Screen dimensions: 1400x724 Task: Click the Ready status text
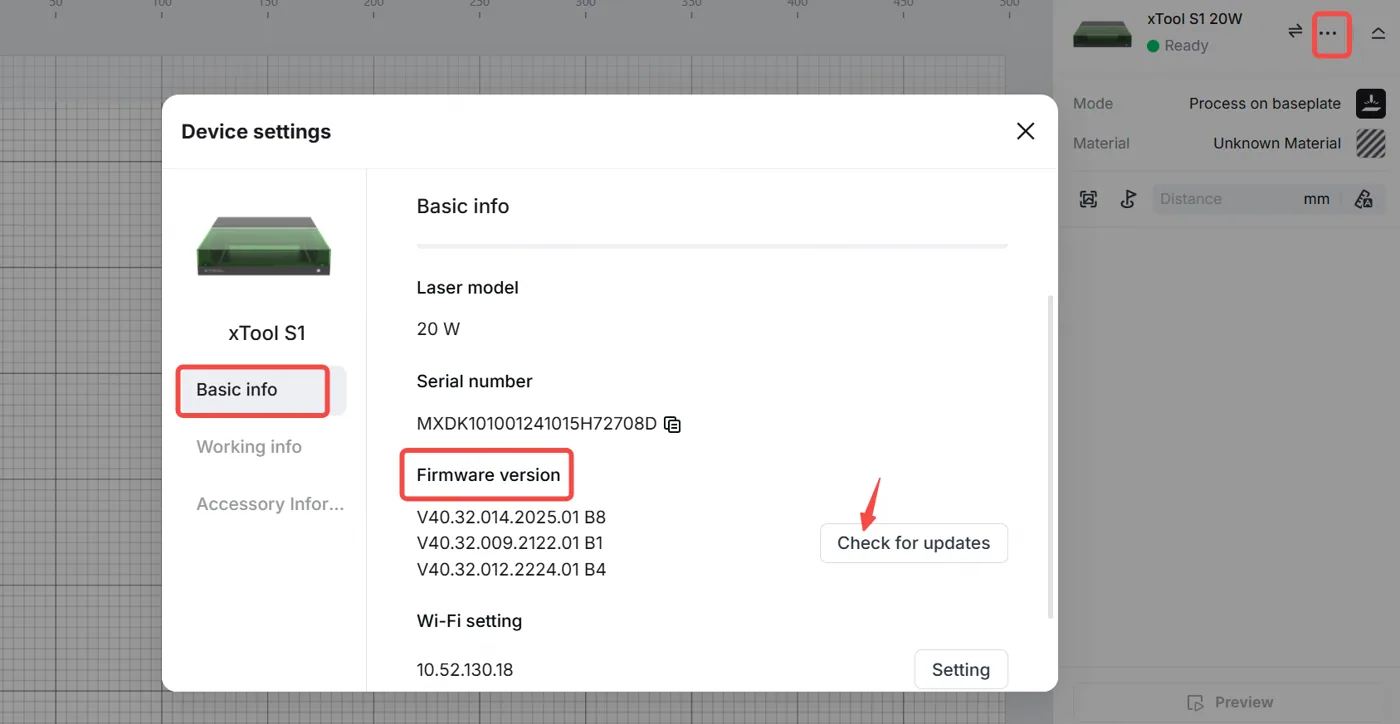[x=1186, y=46]
